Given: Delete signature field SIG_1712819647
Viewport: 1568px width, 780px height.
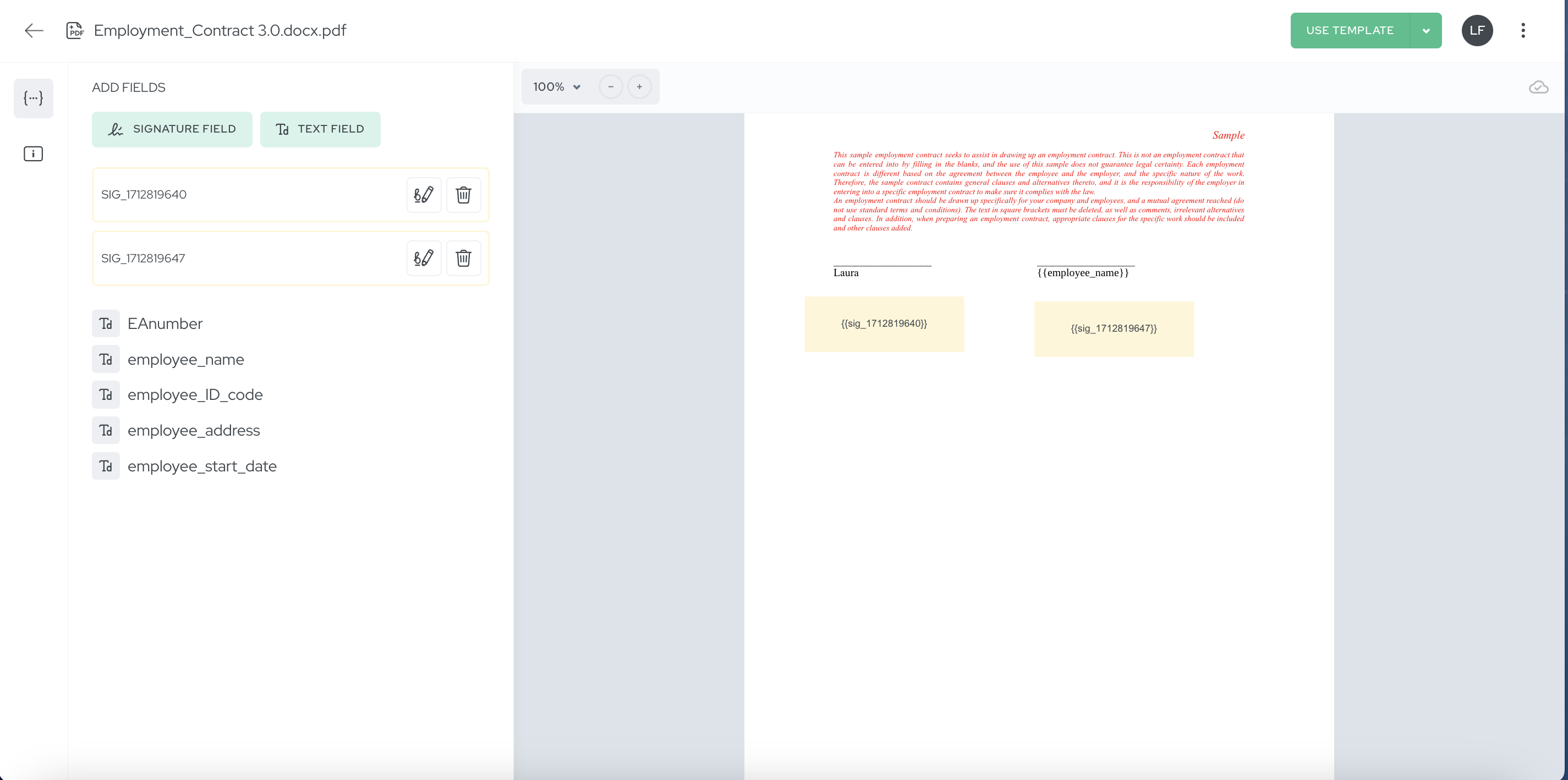Looking at the screenshot, I should pos(463,258).
